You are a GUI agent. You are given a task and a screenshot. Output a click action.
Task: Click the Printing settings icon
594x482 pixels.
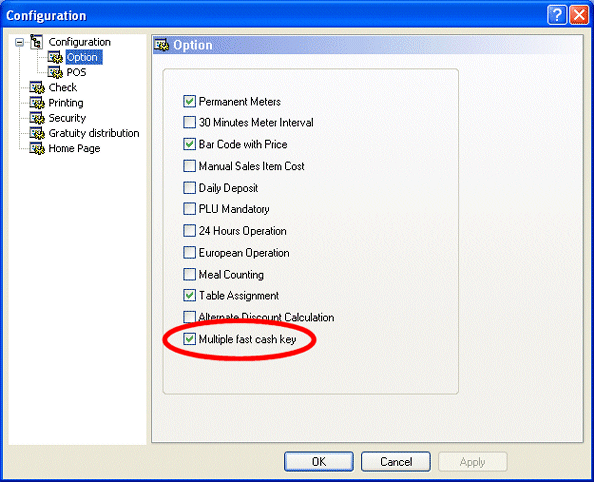(x=37, y=103)
